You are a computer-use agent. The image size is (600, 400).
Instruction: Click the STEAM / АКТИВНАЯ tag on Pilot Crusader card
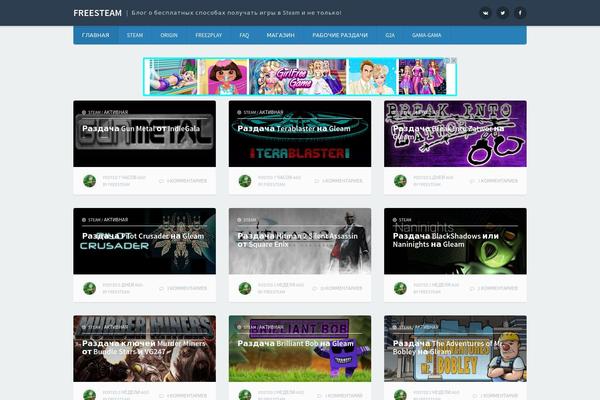pyautogui.click(x=105, y=220)
